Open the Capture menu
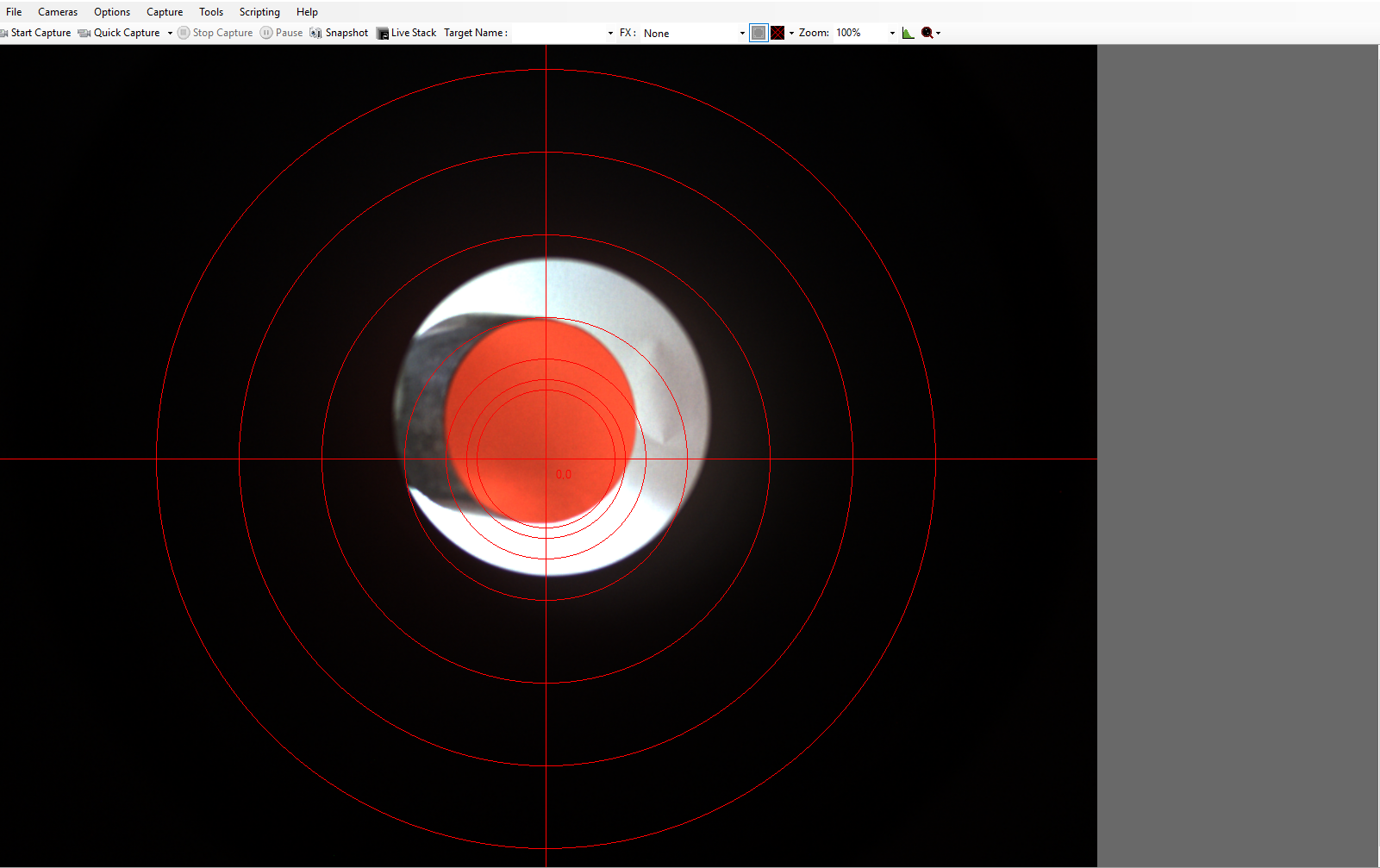The height and width of the screenshot is (868, 1380). pyautogui.click(x=165, y=12)
